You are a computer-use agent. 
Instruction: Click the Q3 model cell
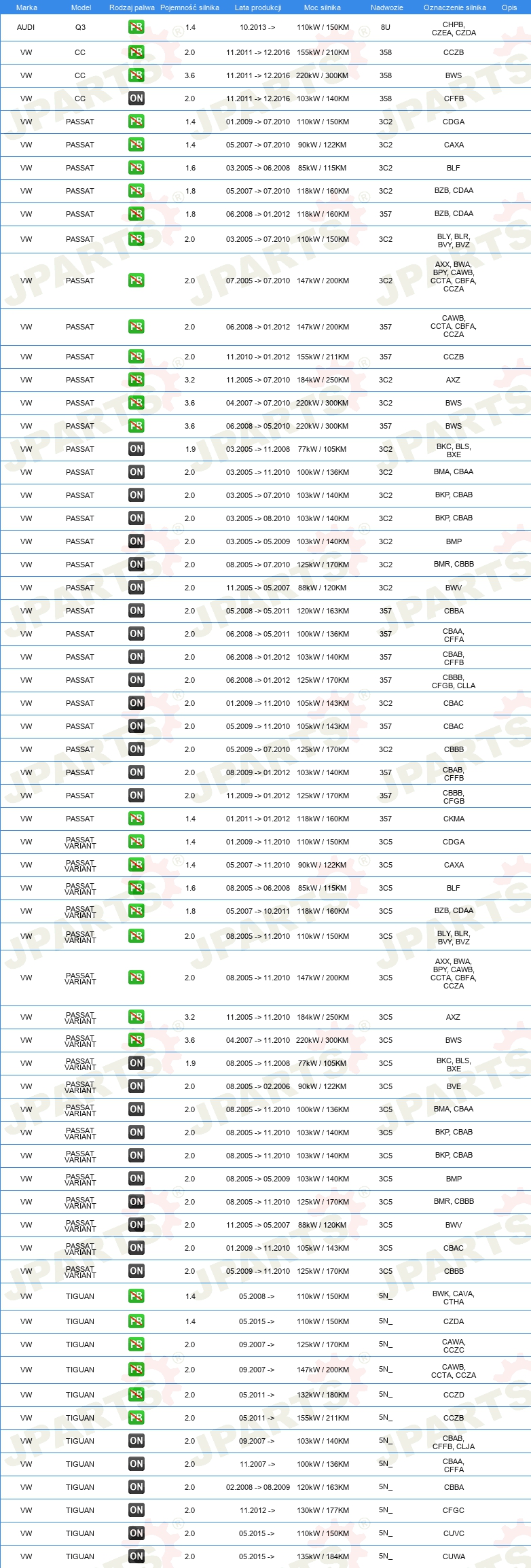click(80, 28)
